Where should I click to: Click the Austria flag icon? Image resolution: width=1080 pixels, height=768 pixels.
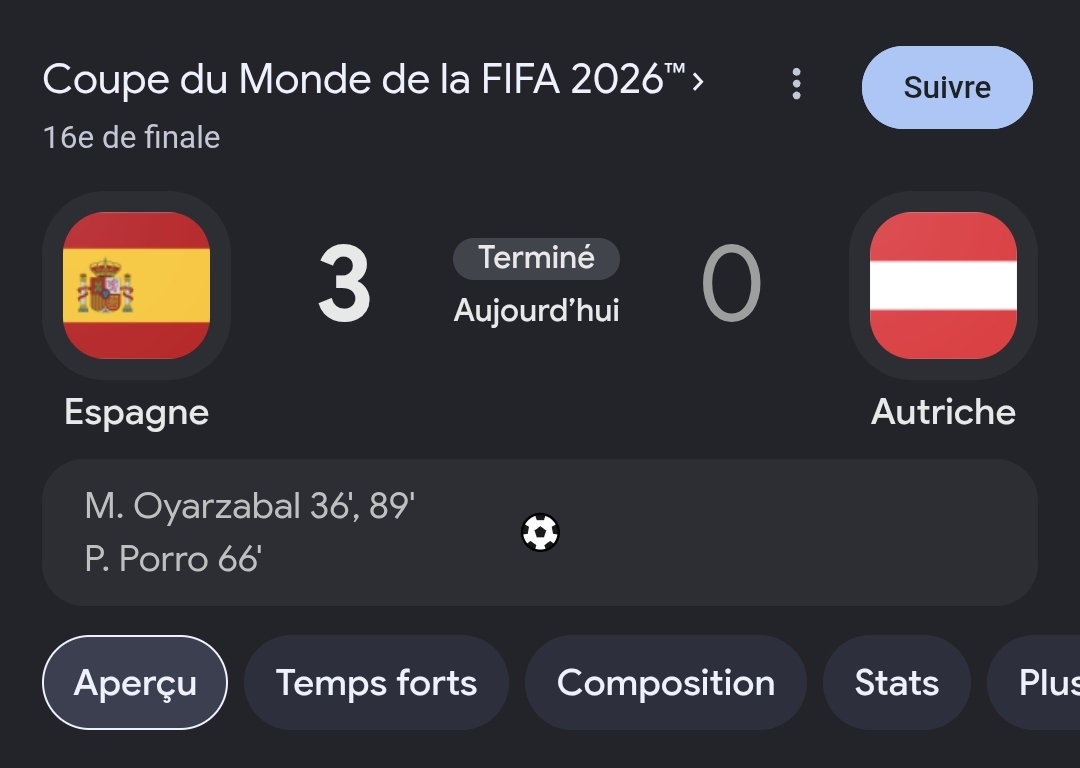coord(943,285)
